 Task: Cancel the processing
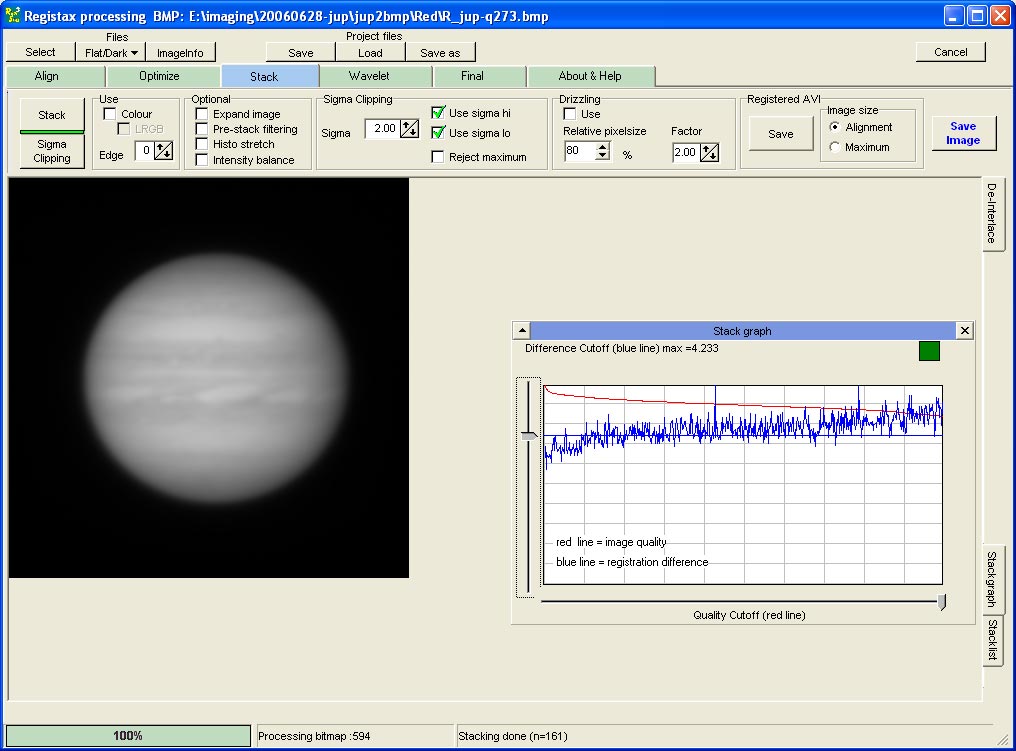951,52
